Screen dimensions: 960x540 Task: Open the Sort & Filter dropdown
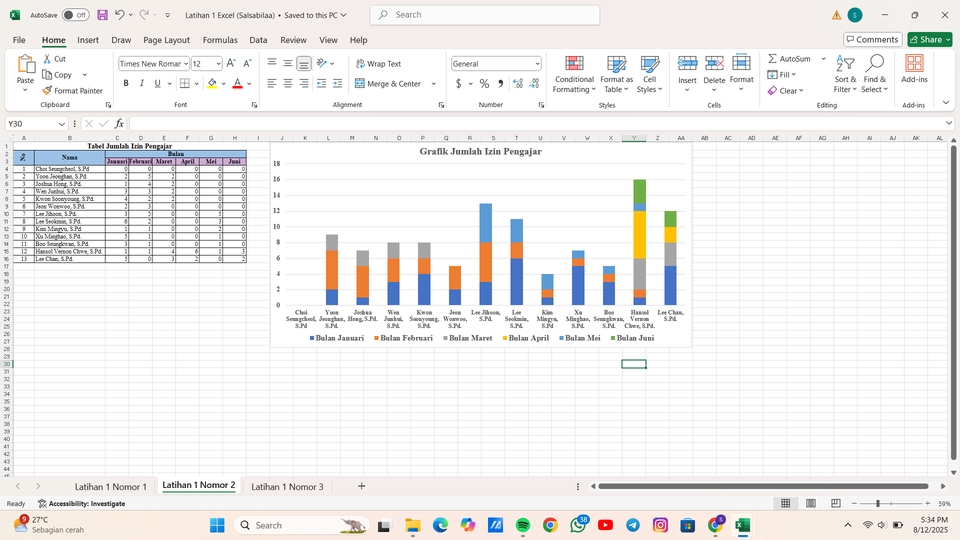[x=845, y=74]
